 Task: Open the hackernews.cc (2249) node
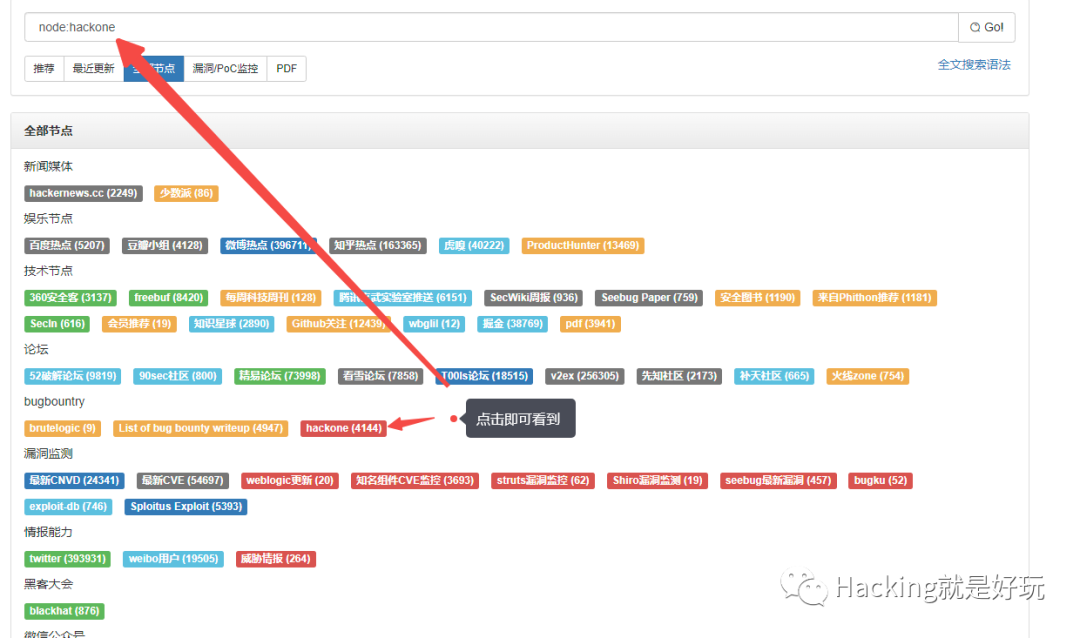[x=83, y=194]
